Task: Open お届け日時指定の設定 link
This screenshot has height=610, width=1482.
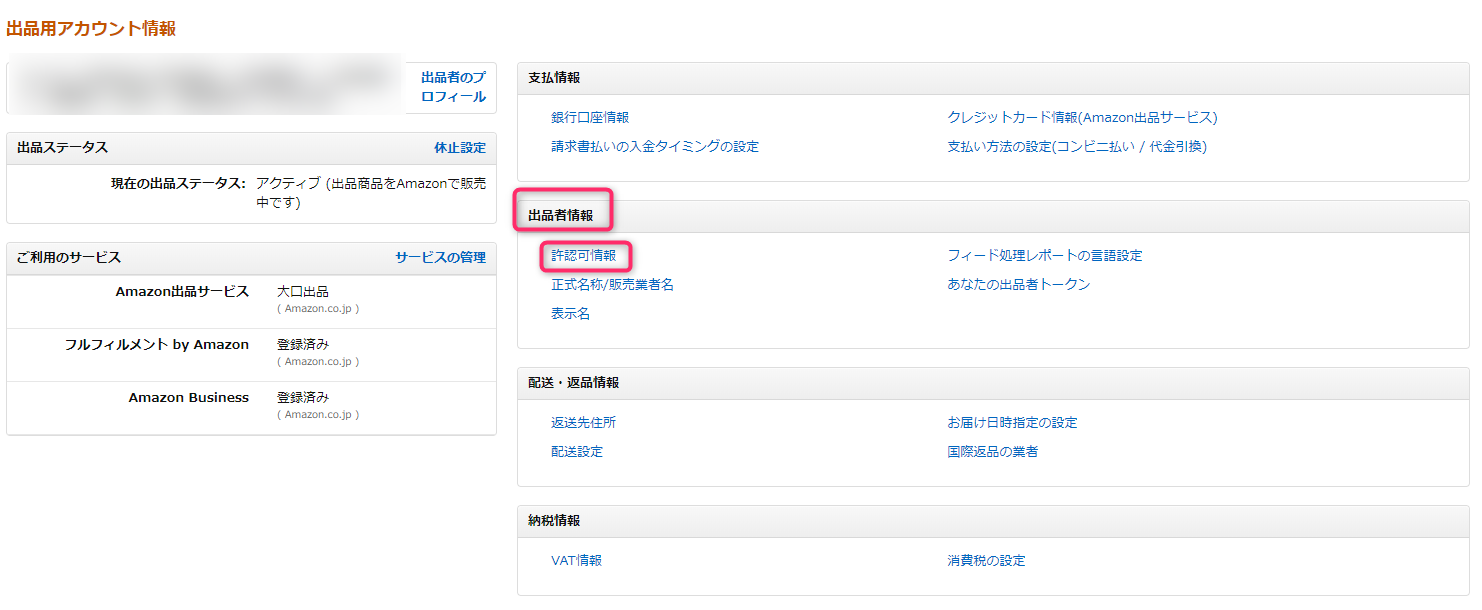Action: (x=1013, y=423)
